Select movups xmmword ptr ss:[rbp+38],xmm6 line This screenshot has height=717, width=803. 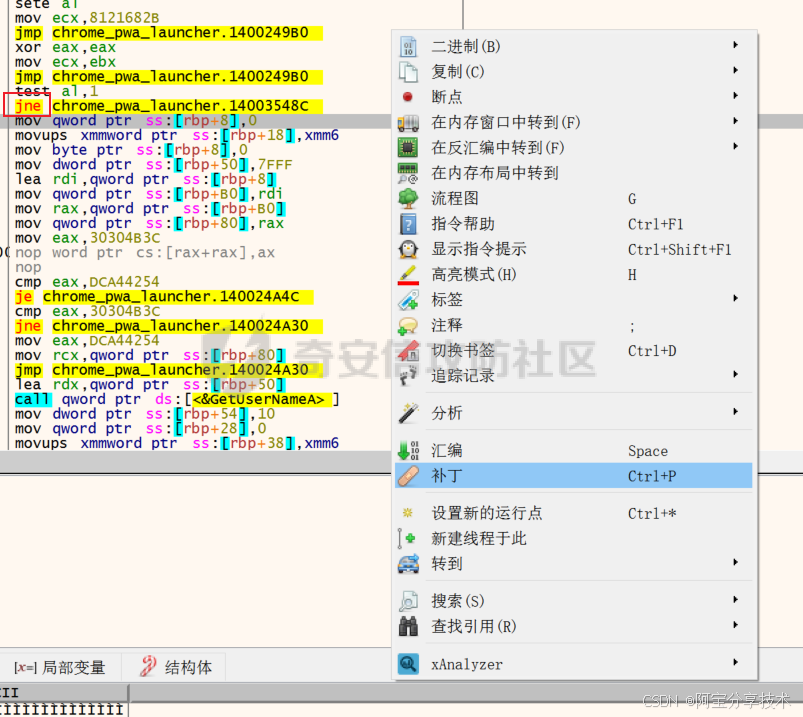(x=177, y=443)
